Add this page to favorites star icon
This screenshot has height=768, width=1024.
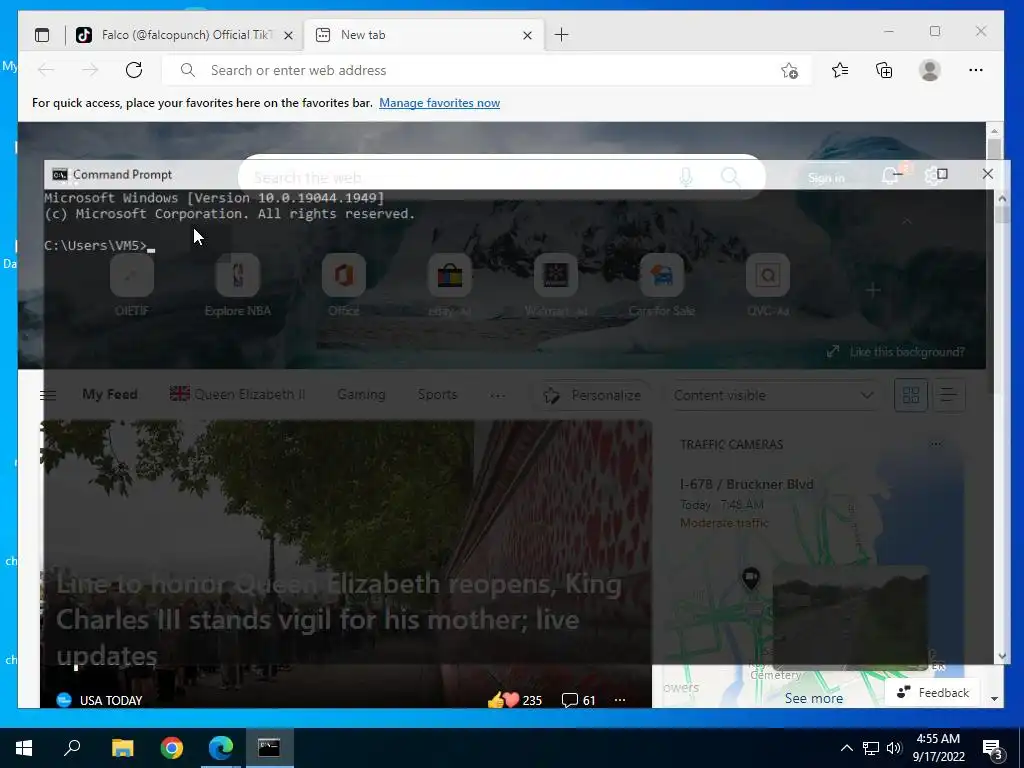pos(790,71)
